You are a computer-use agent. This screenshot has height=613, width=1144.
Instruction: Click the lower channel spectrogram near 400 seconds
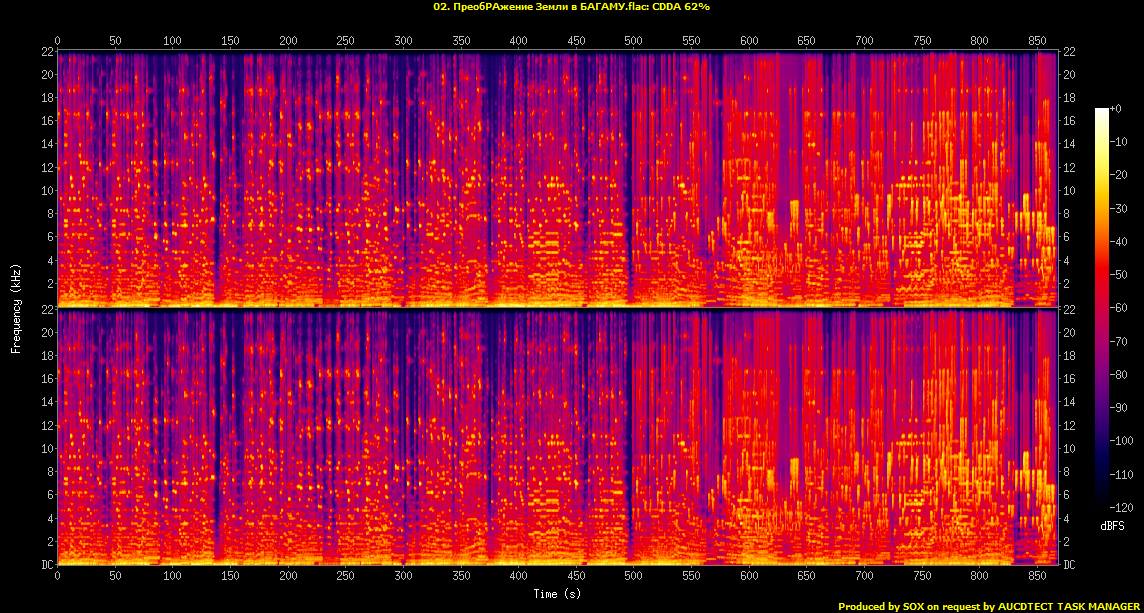(518, 436)
